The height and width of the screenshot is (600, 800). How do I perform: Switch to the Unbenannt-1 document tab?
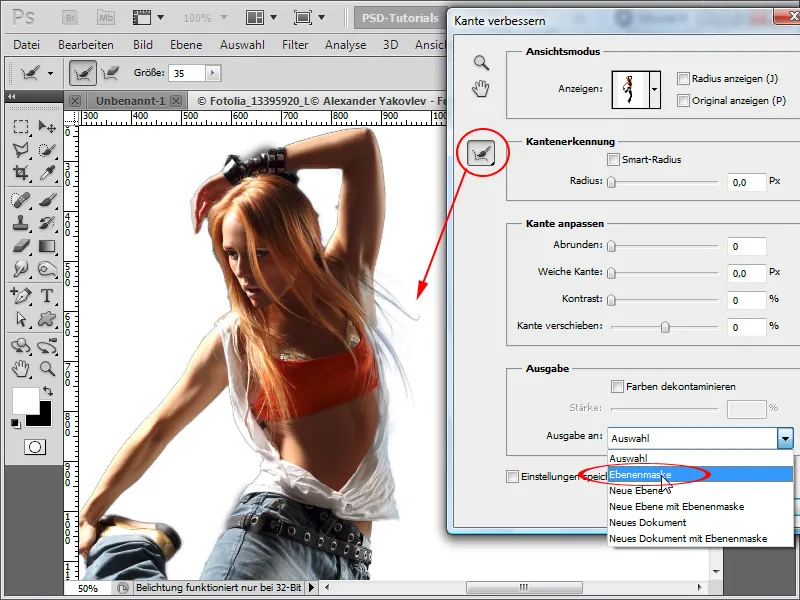pyautogui.click(x=131, y=101)
